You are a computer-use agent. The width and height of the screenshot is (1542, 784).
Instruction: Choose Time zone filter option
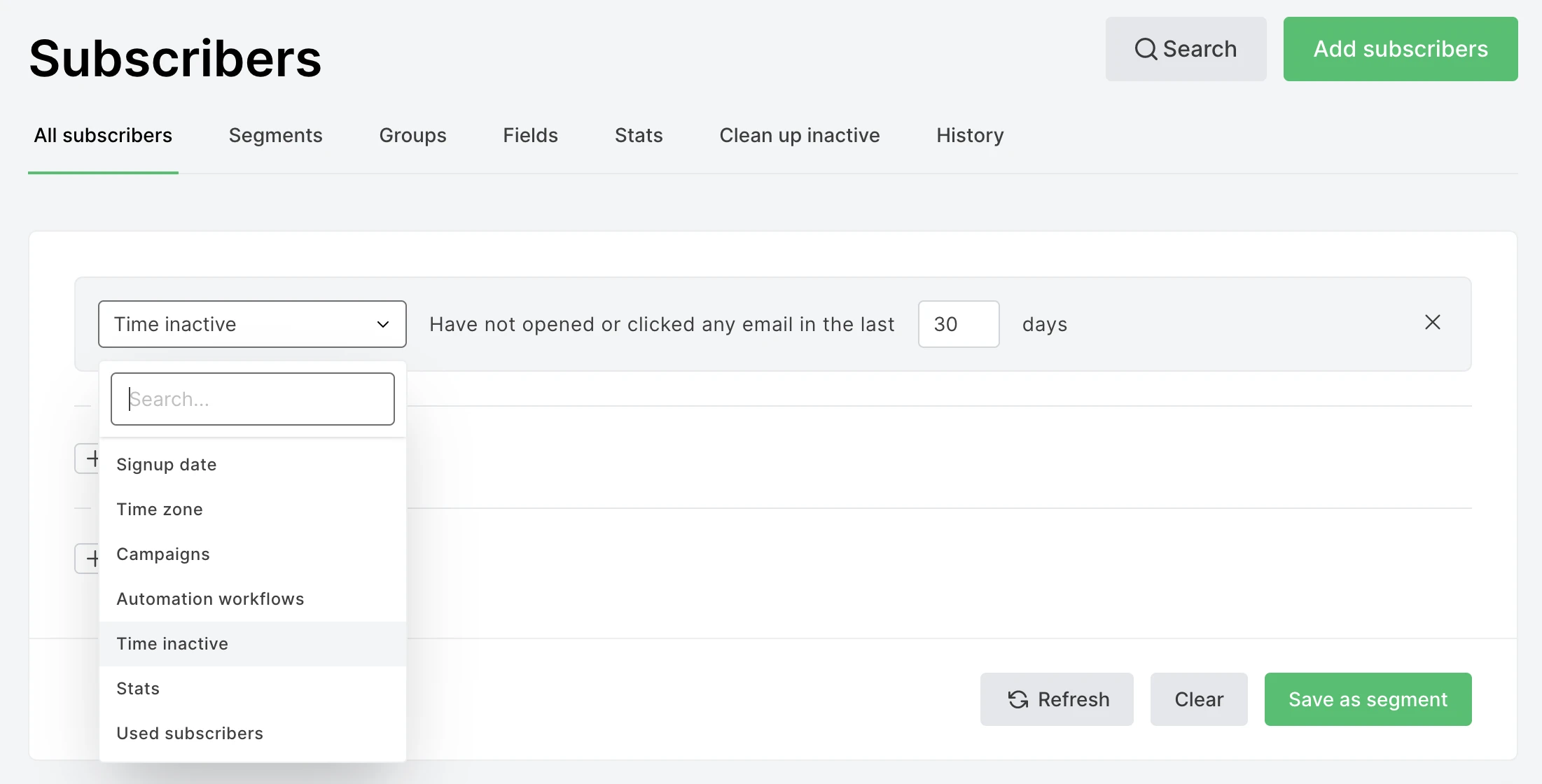(160, 510)
